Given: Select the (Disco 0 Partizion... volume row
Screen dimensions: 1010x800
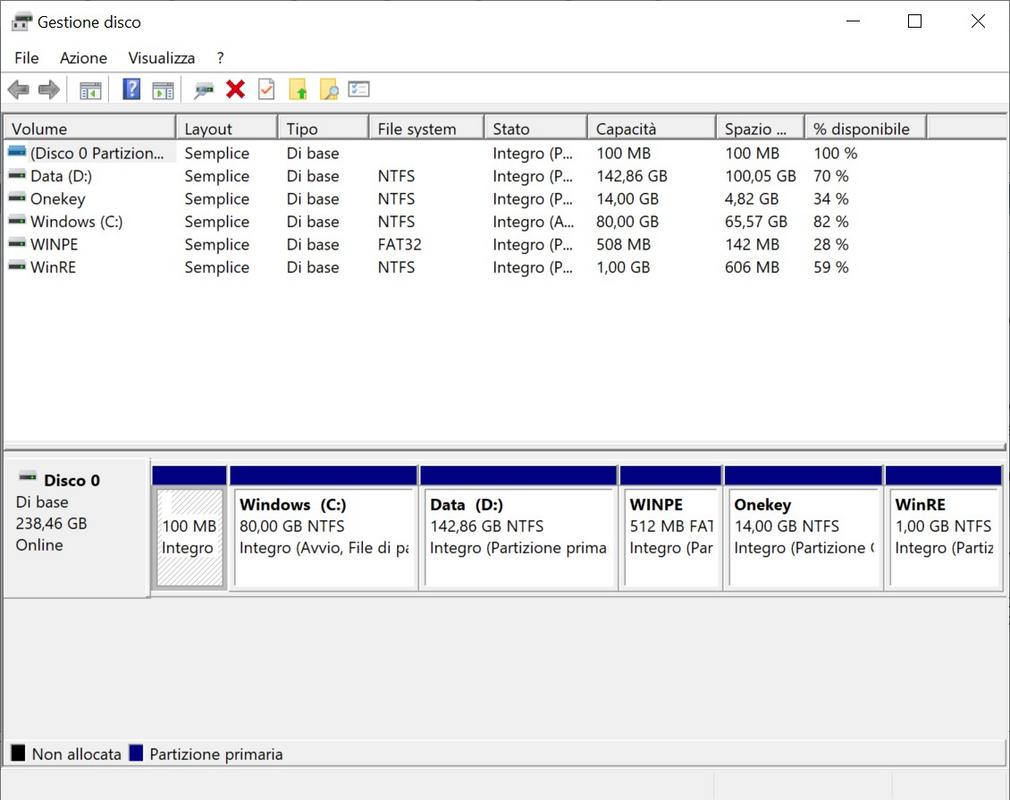Looking at the screenshot, I should (97, 153).
